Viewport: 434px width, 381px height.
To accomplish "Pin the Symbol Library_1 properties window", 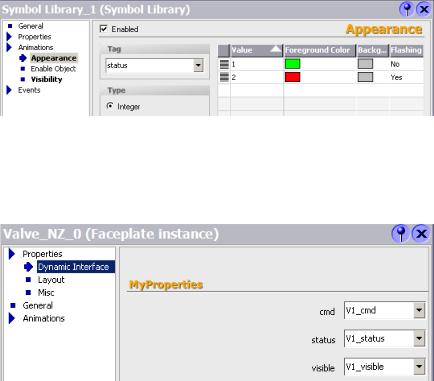I will [407, 9].
